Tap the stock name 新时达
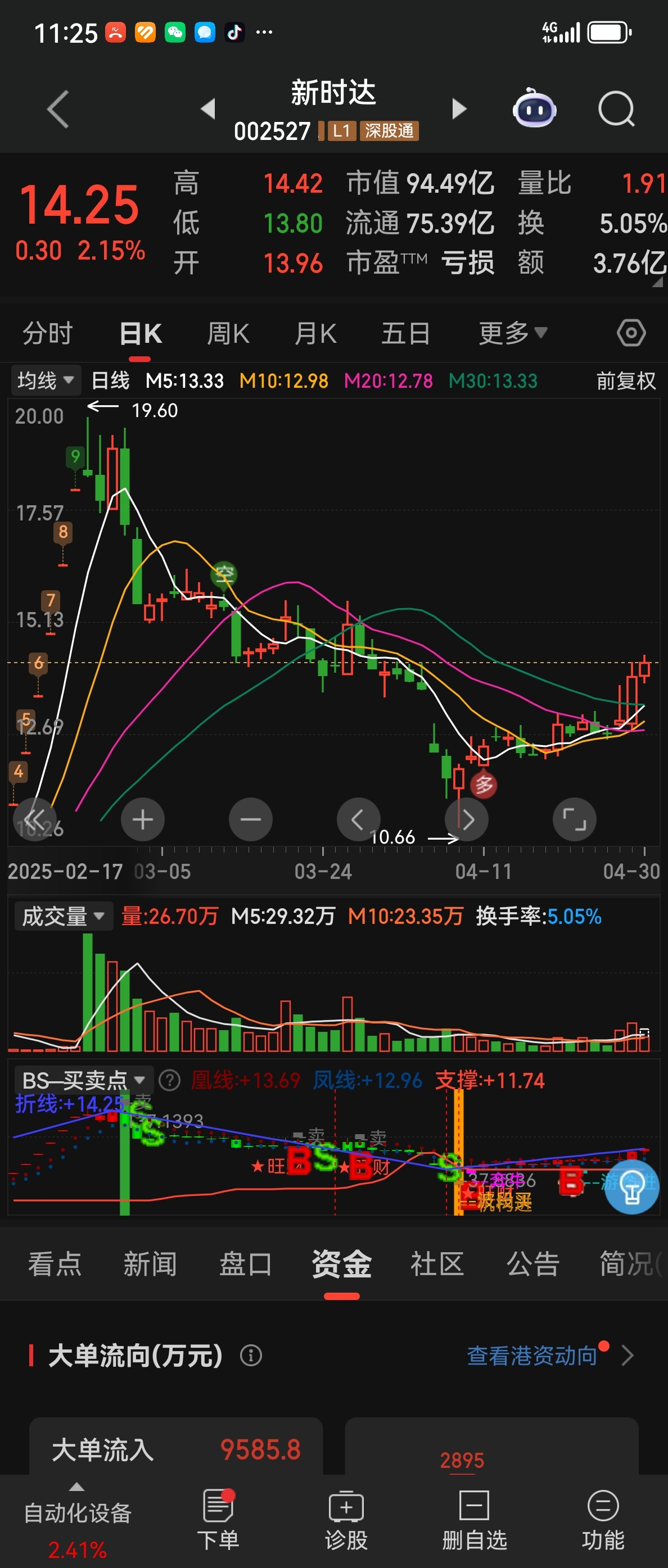Screen dimensions: 668x1568 pyautogui.click(x=333, y=93)
